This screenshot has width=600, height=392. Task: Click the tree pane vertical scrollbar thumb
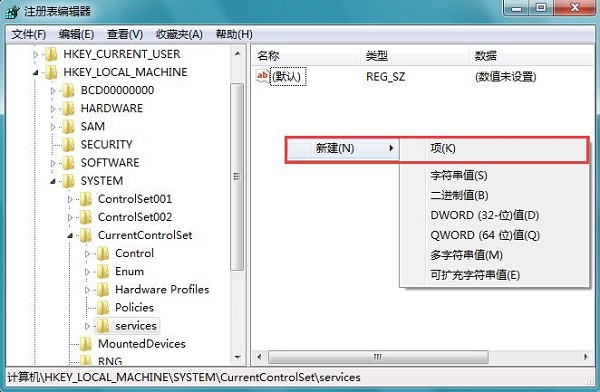(237, 177)
